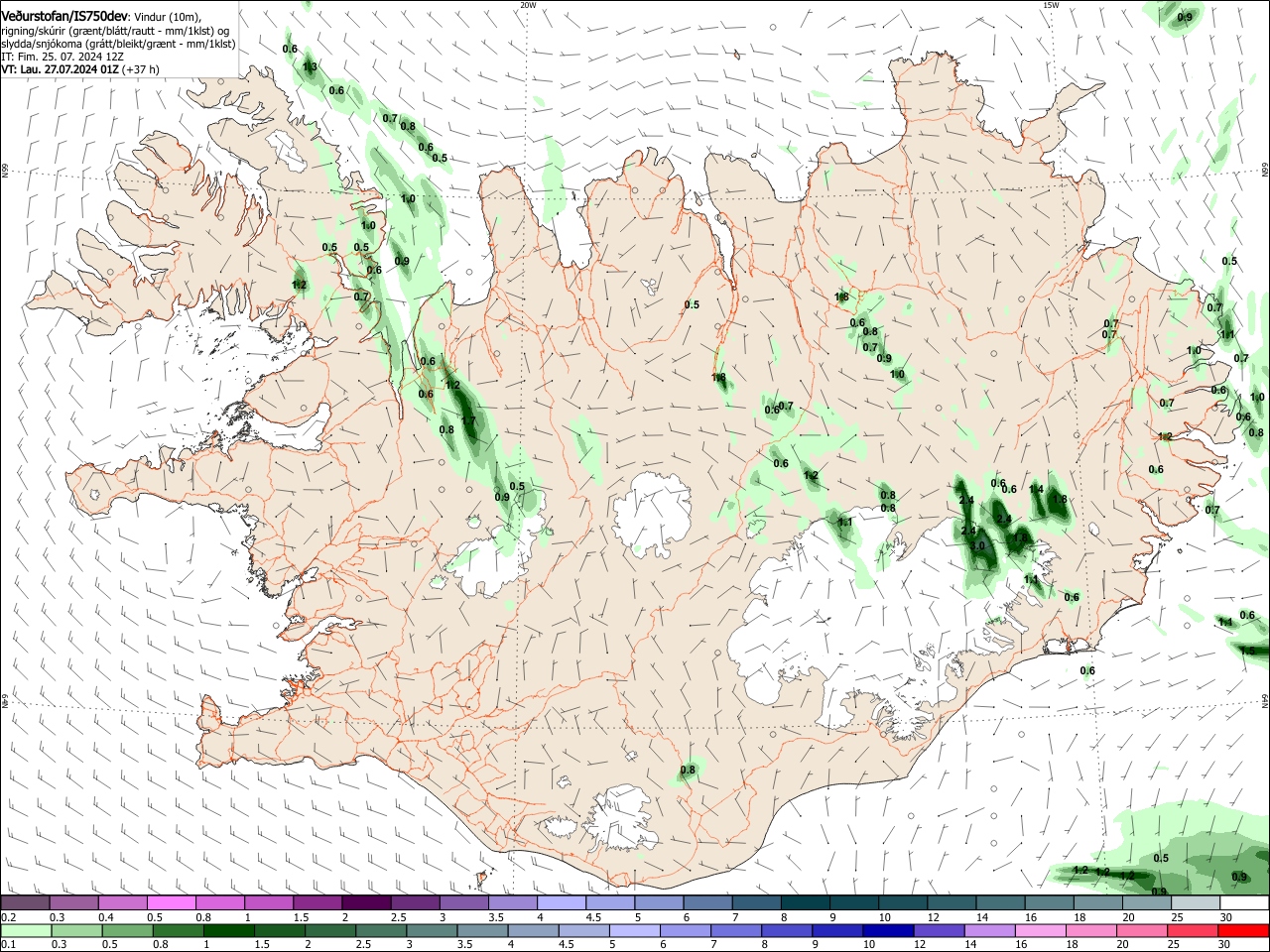Click the 30 label on the lower rain scale
This screenshot has height=952, width=1270.
[x=1226, y=944]
